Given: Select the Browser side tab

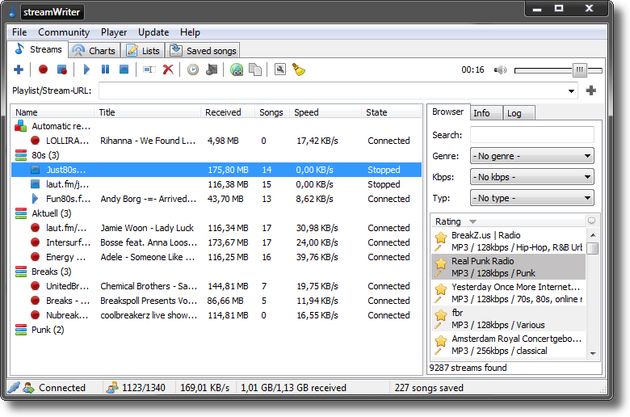Looking at the screenshot, I should [448, 112].
